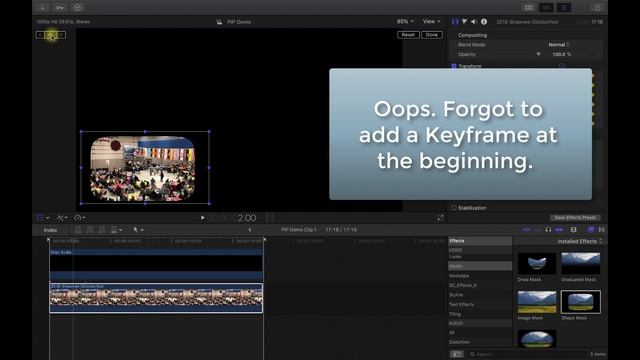Image resolution: width=640 pixels, height=360 pixels.
Task: Play the timeline from viewer
Action: tap(202, 218)
